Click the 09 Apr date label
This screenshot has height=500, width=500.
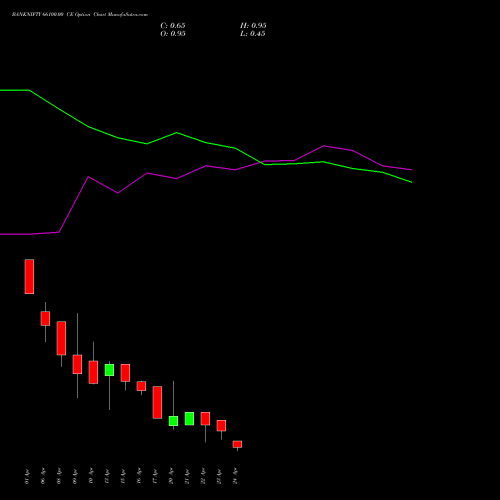[x=75, y=476]
